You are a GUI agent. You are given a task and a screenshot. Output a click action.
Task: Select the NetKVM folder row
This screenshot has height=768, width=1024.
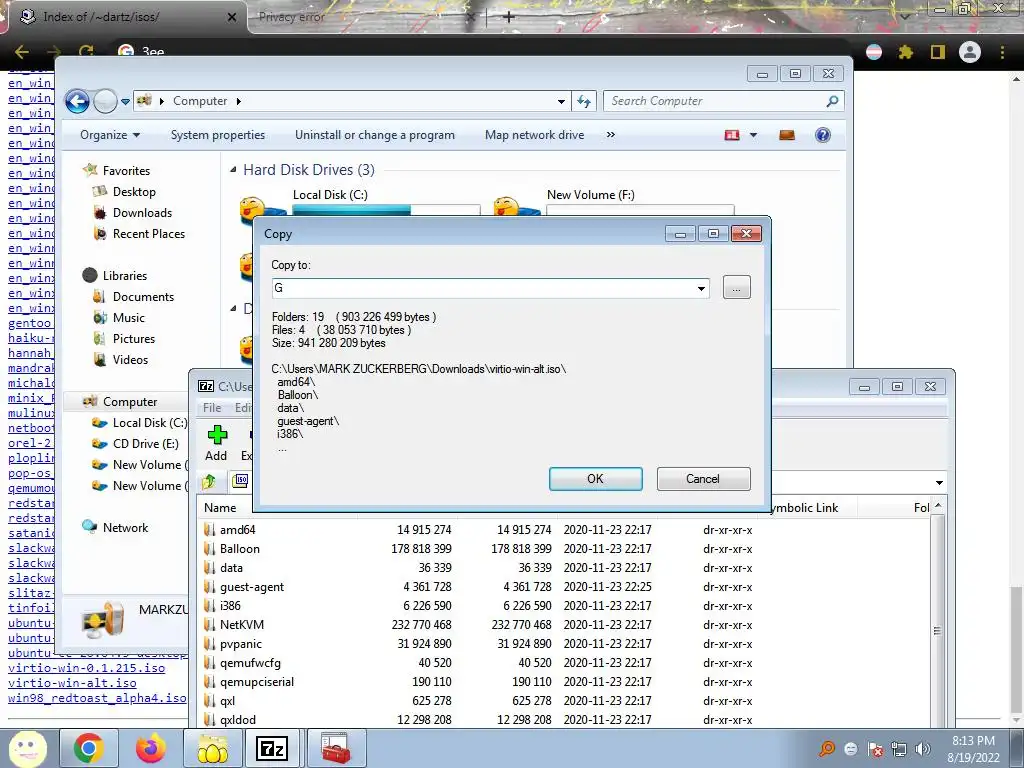tap(242, 624)
